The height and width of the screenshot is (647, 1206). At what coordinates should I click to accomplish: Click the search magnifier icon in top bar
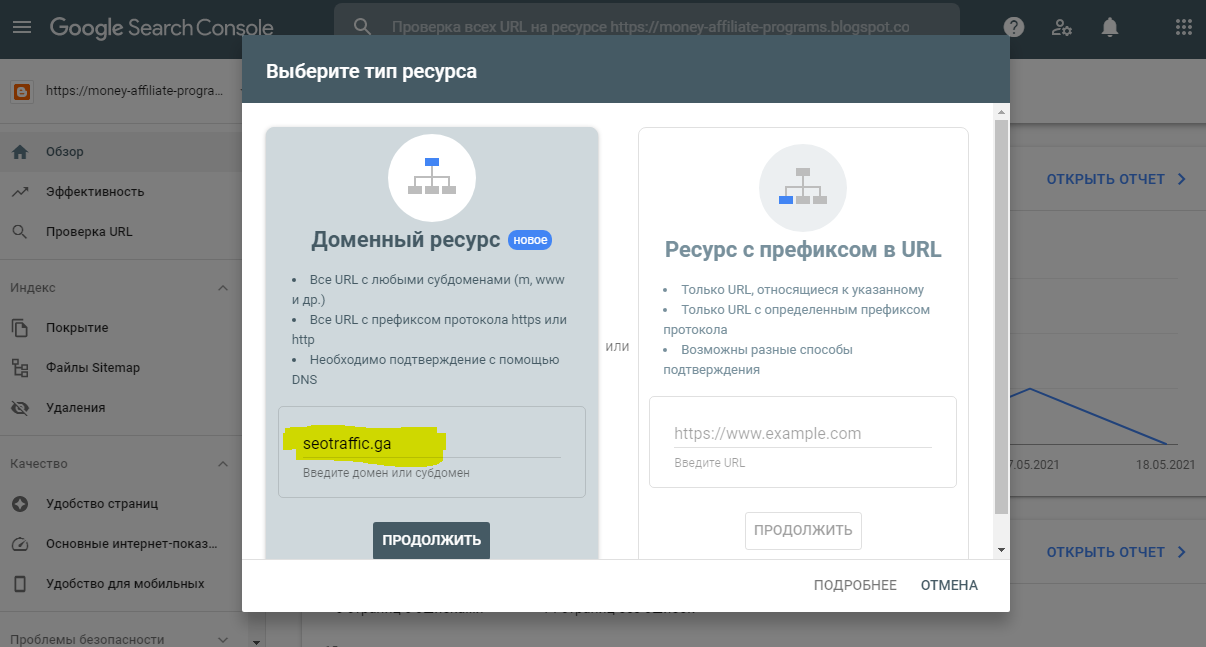click(362, 28)
